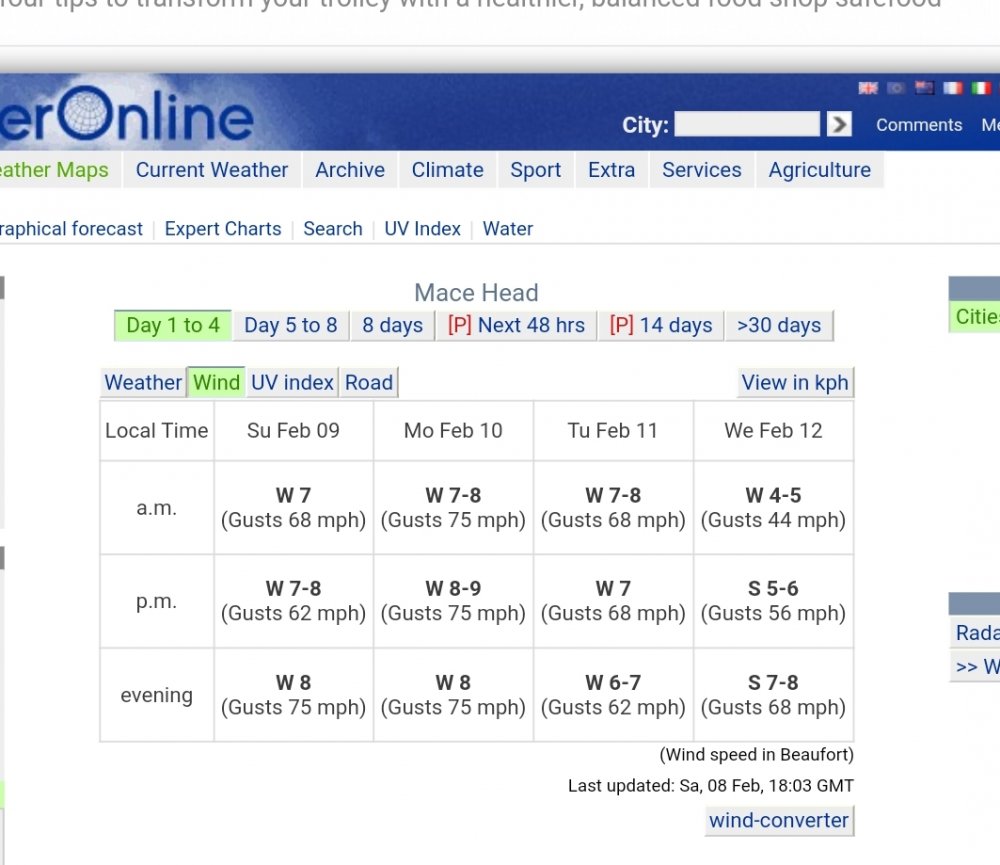Switch to the UV index table tab
1000x865 pixels.
tap(292, 382)
